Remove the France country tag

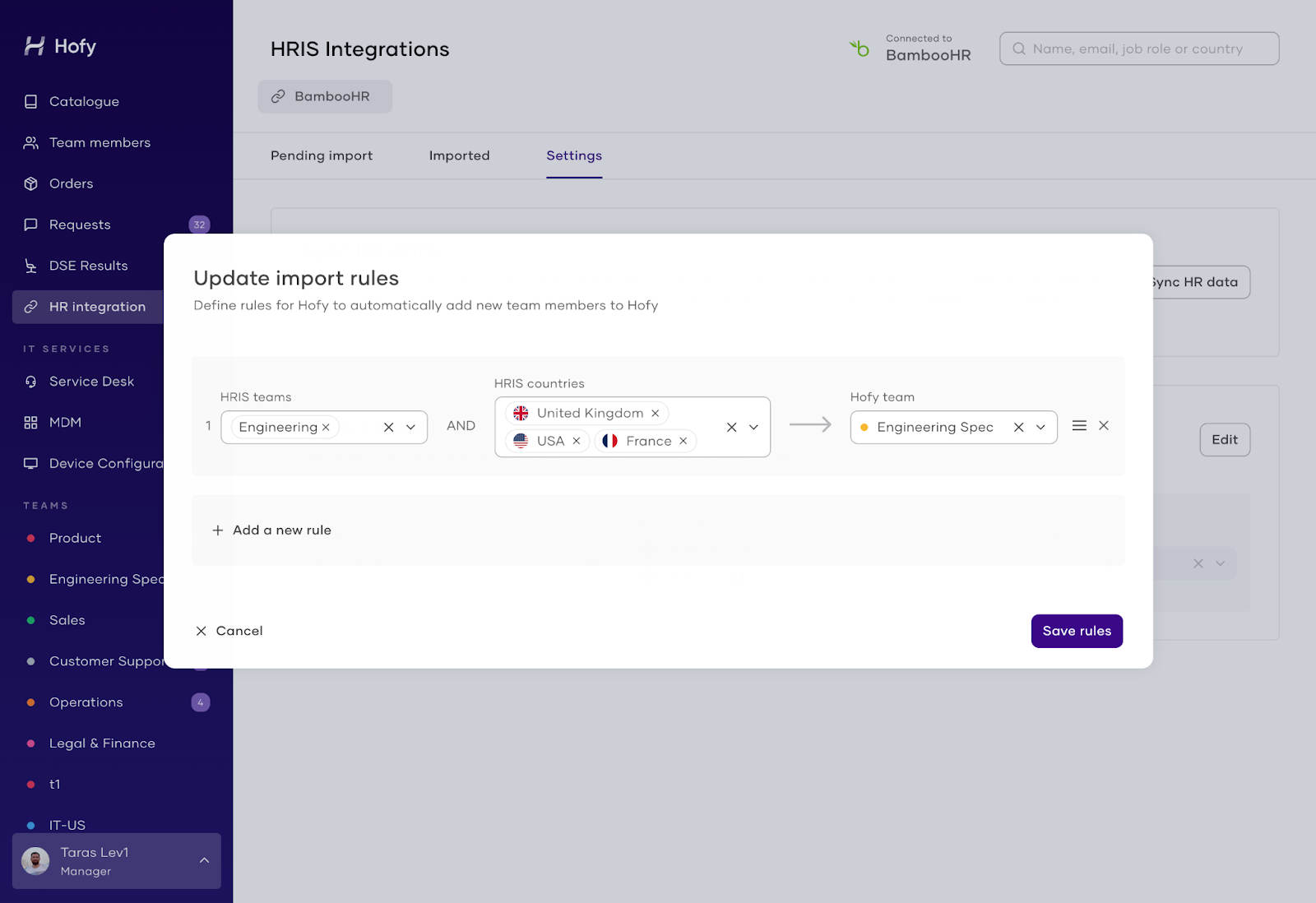point(683,441)
